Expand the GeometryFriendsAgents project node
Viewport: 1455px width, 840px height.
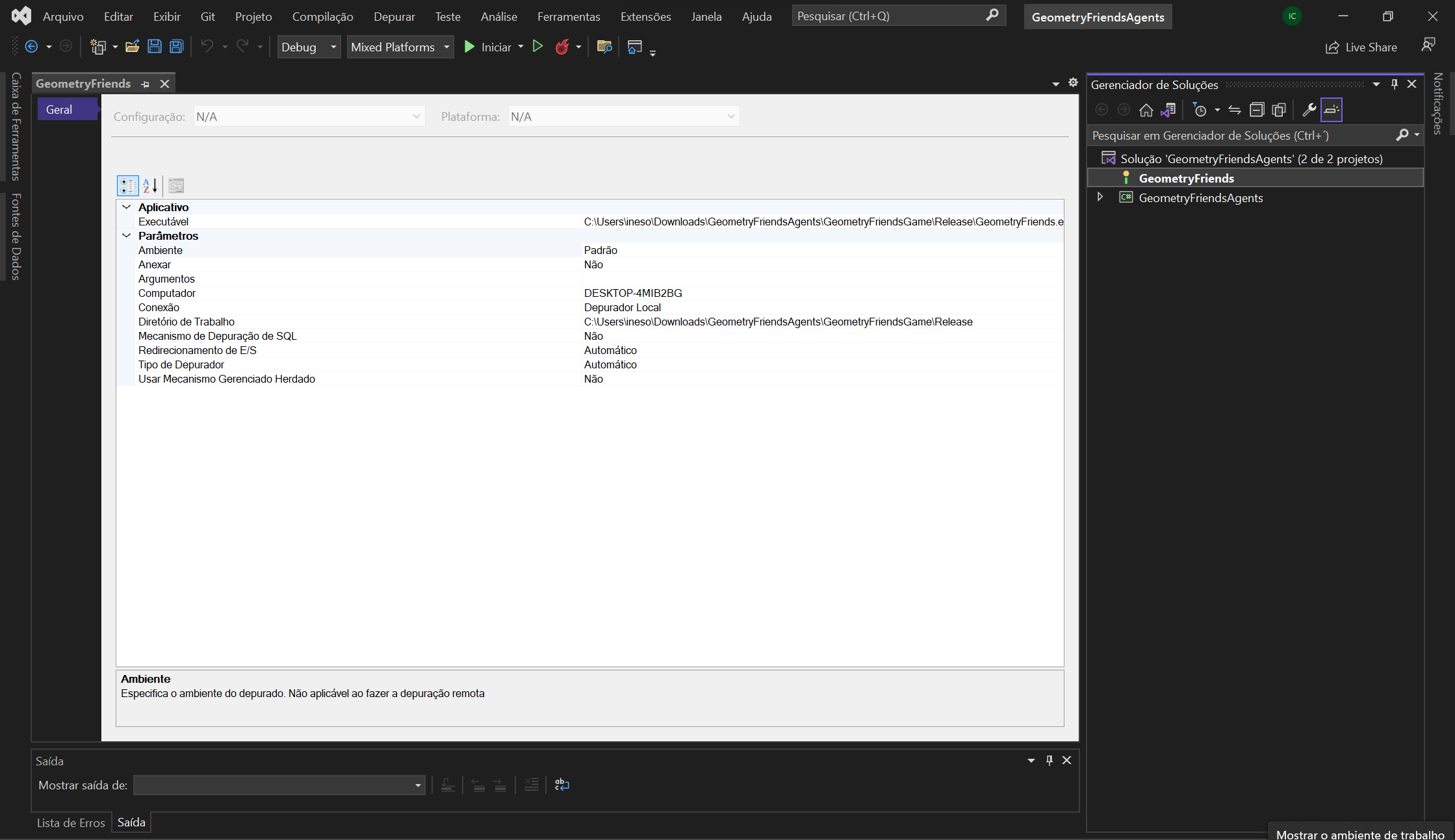point(1100,197)
